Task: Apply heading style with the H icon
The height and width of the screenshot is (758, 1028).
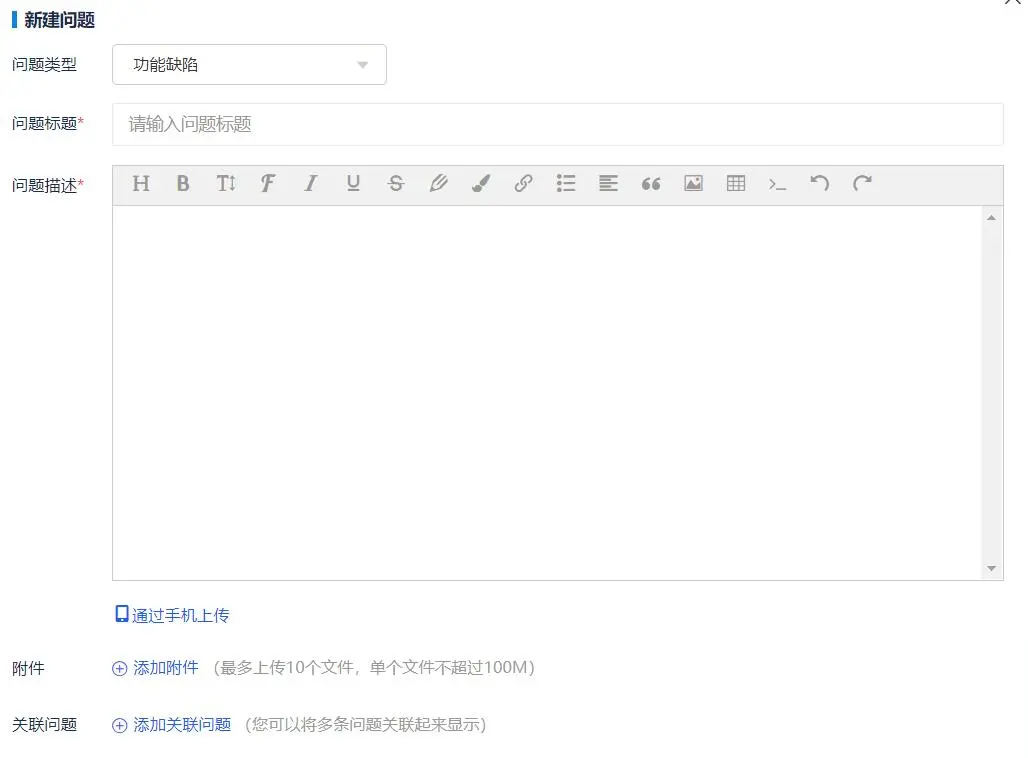Action: [140, 183]
